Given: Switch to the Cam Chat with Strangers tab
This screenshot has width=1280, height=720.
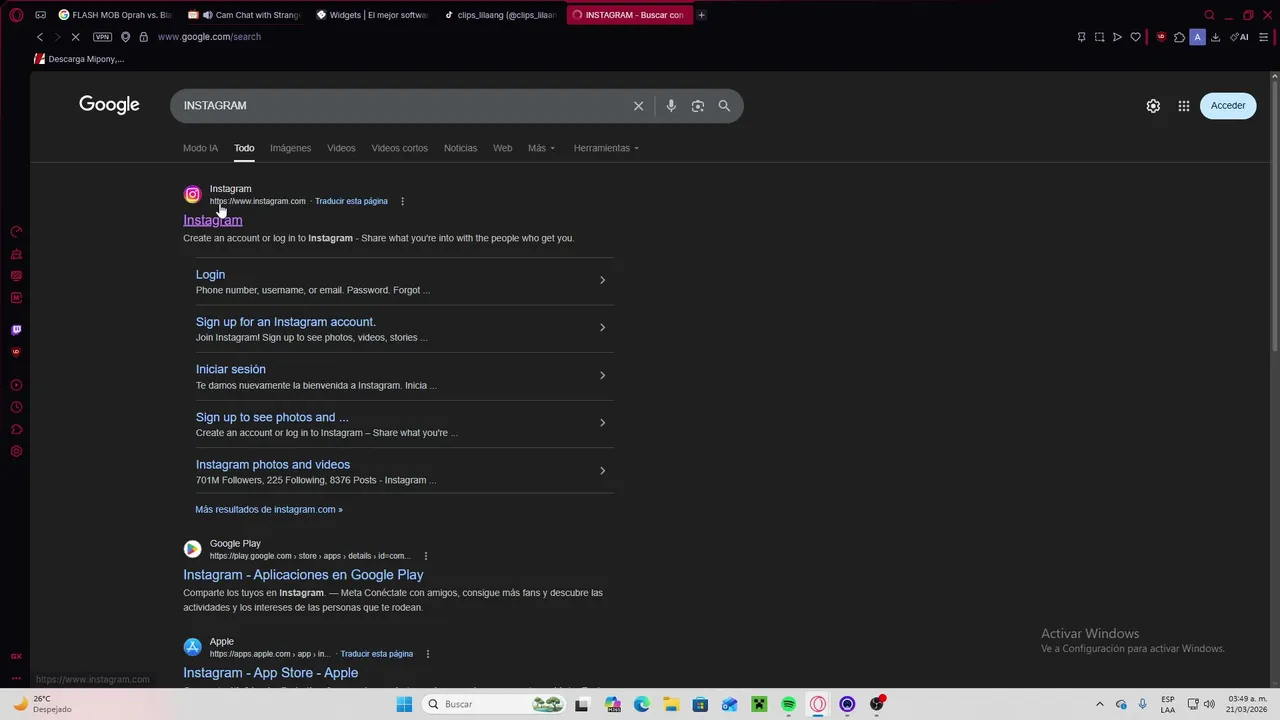Looking at the screenshot, I should (x=245, y=15).
